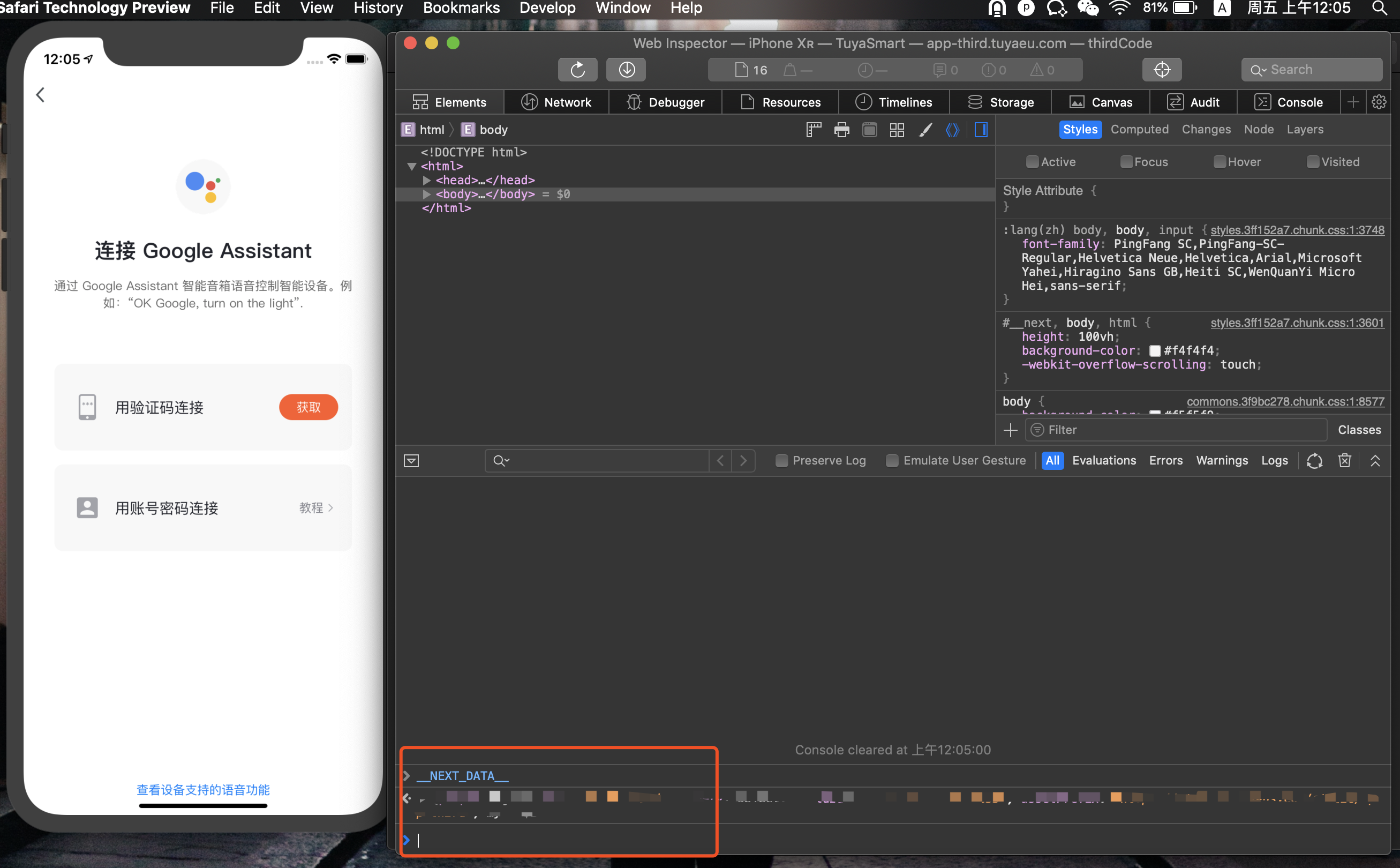This screenshot has height=868, width=1400.
Task: Go to next console search result
Action: pyautogui.click(x=743, y=460)
